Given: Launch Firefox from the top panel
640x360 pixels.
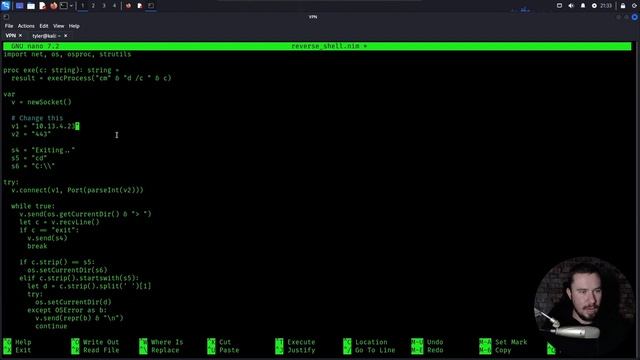Looking at the screenshot, I should point(53,6).
